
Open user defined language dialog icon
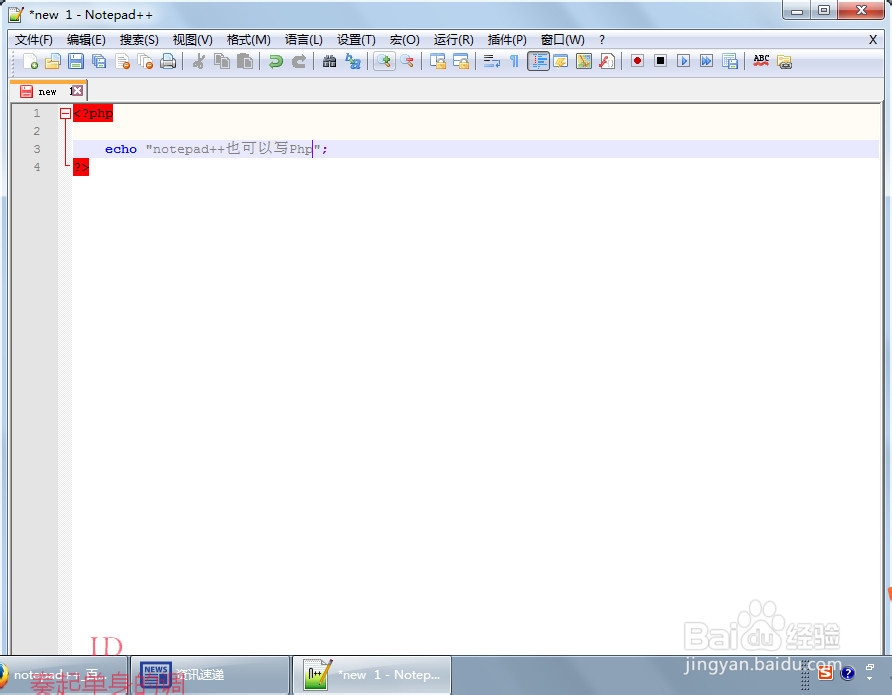pyautogui.click(x=560, y=61)
